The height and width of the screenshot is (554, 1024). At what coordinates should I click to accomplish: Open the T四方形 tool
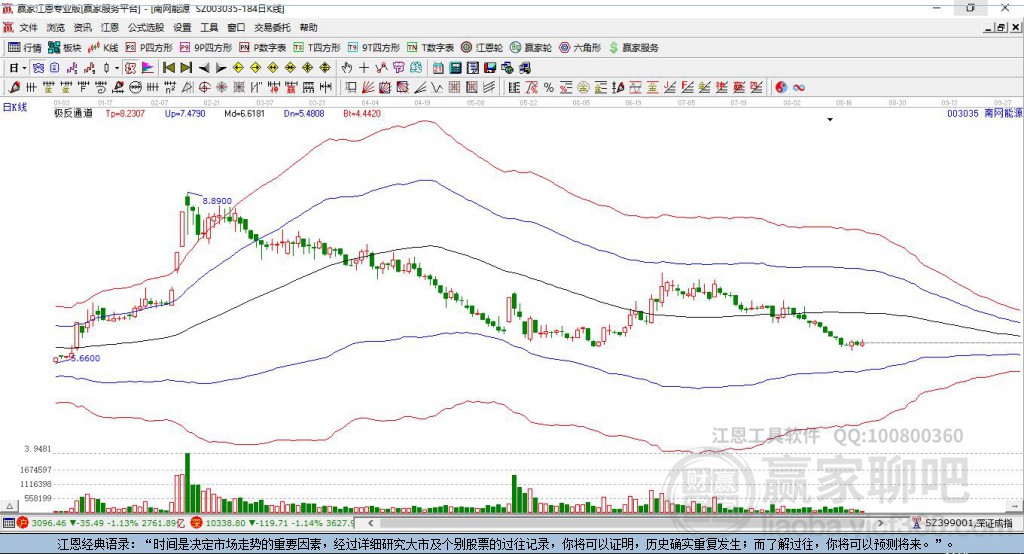click(x=317, y=48)
